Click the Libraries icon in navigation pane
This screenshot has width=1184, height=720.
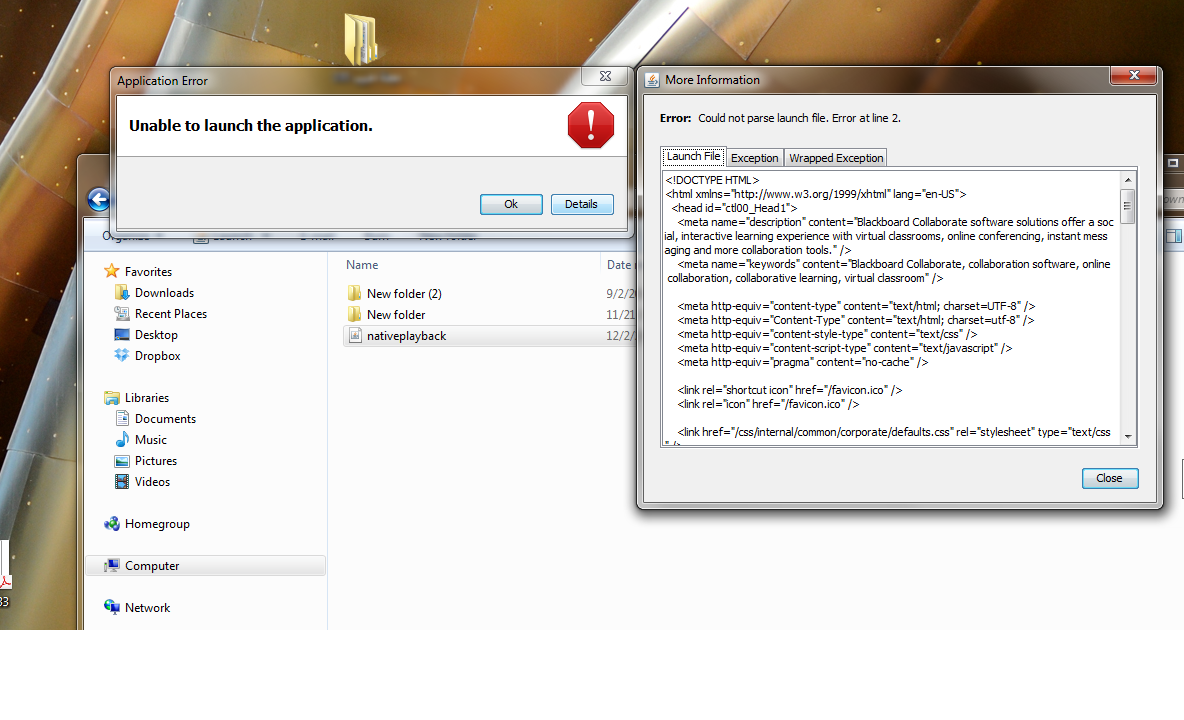[x=112, y=398]
